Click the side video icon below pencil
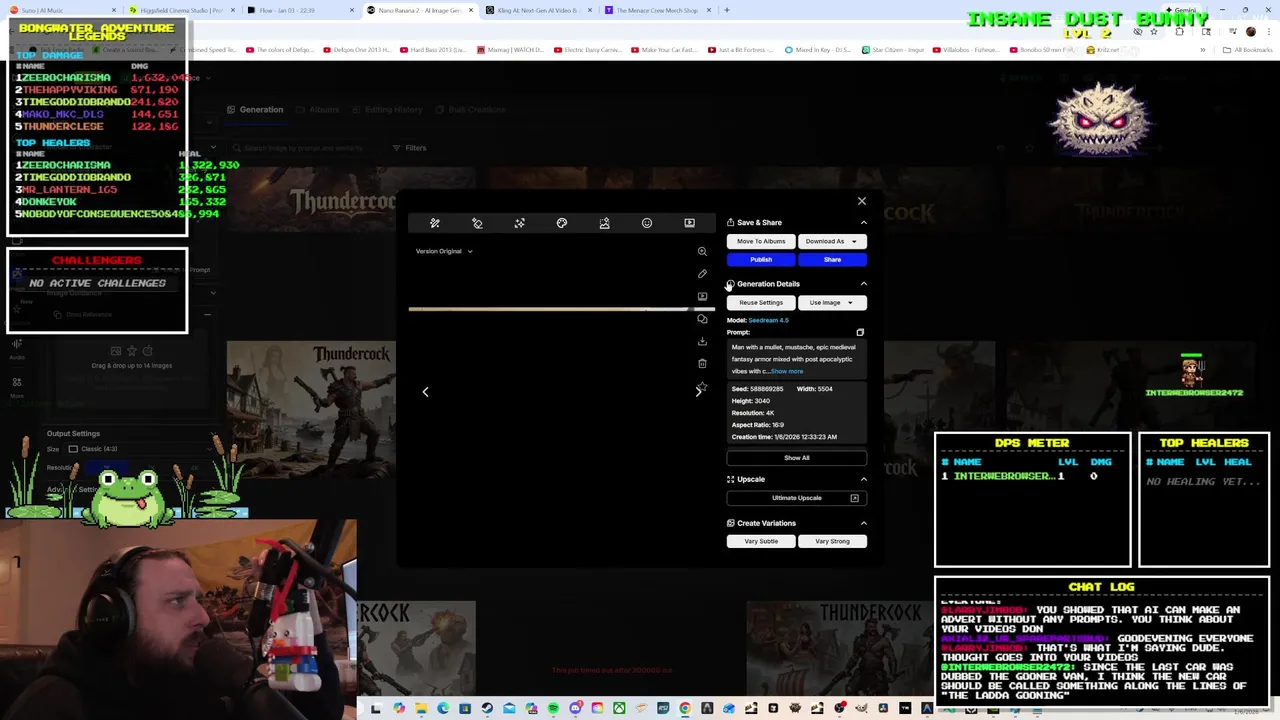This screenshot has width=1280, height=720. click(702, 297)
